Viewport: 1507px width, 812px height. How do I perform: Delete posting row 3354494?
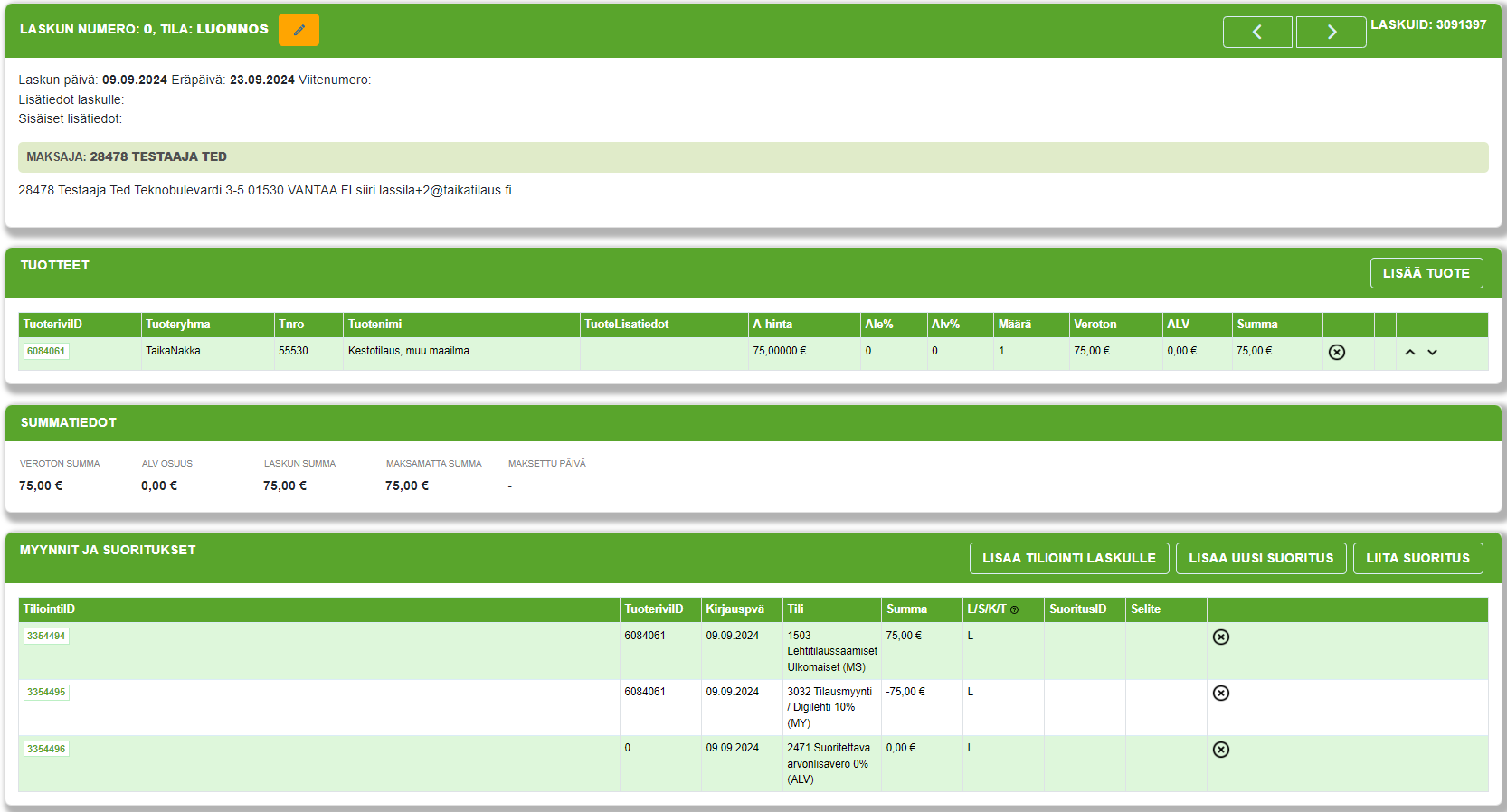[x=1221, y=637]
